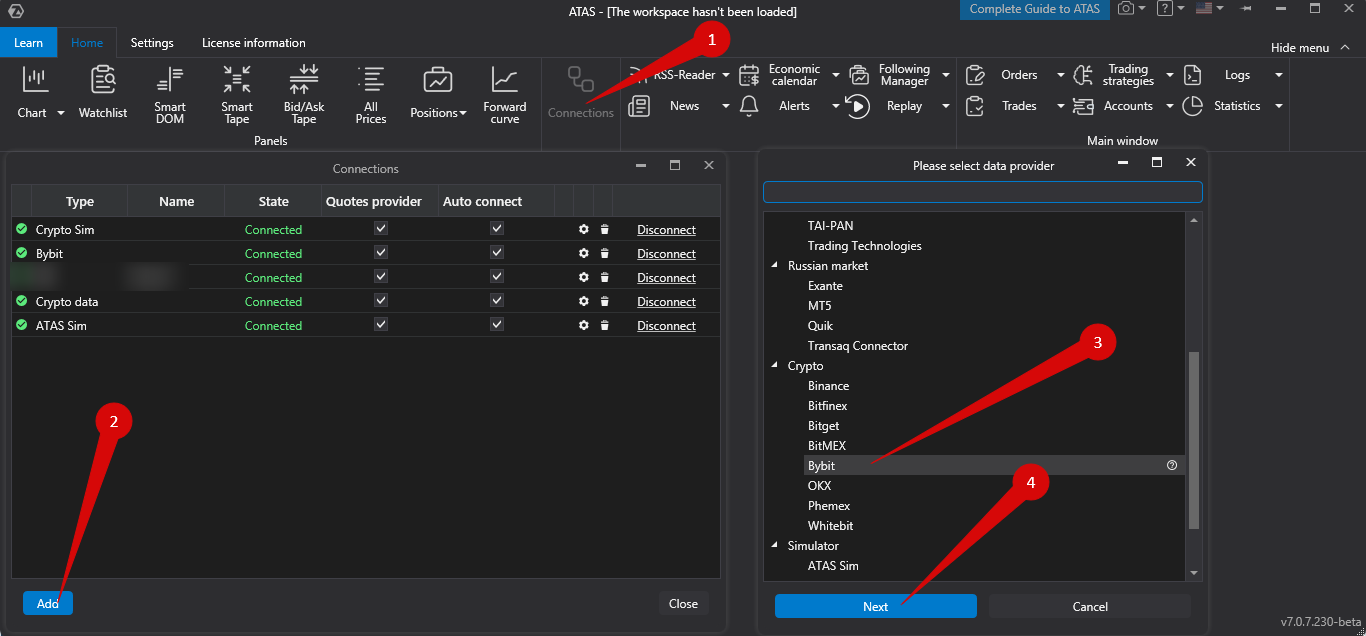This screenshot has height=636, width=1366.
Task: Collapse the Russian market group
Action: (x=775, y=266)
